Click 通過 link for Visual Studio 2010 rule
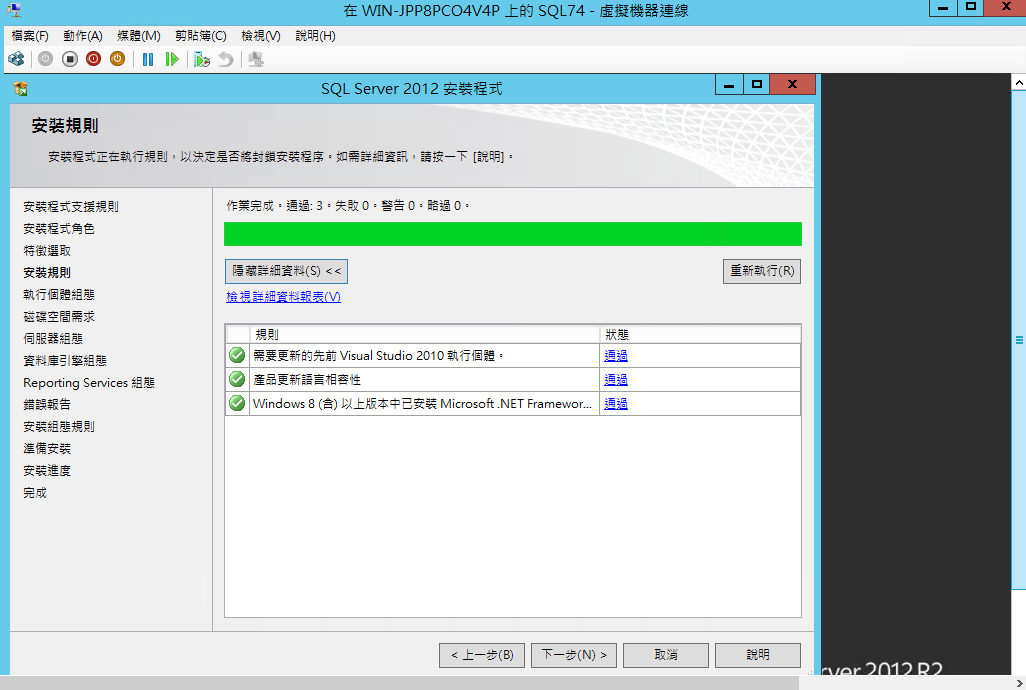1026x690 pixels. point(616,356)
